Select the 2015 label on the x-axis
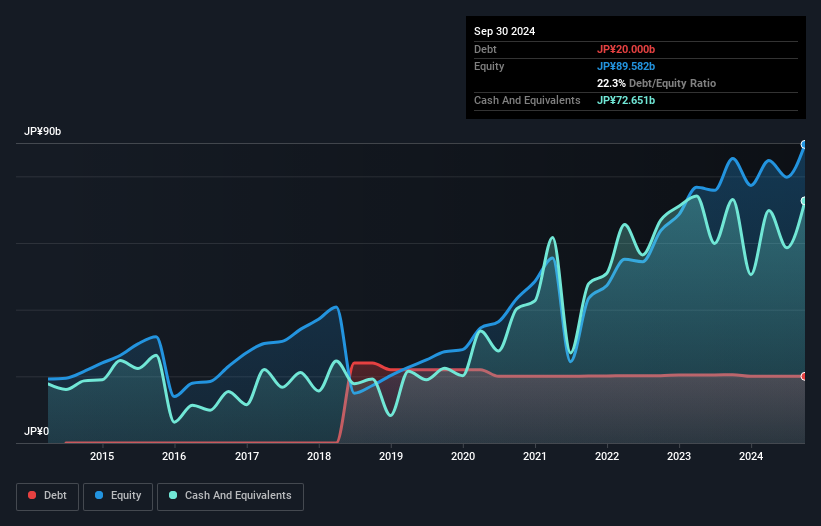This screenshot has height=526, width=821. (102, 457)
